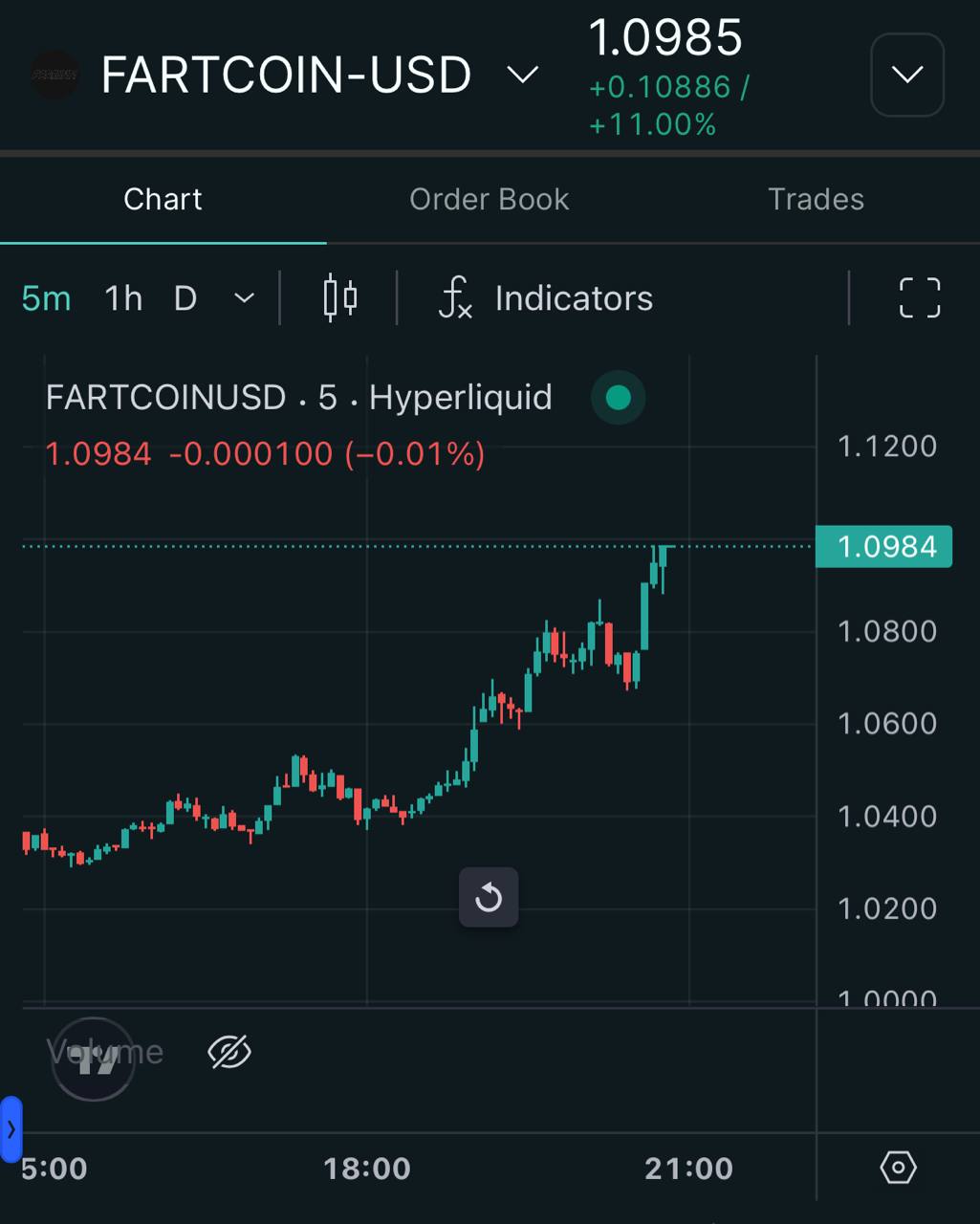Expand the chart to fullscreen

coord(920,298)
